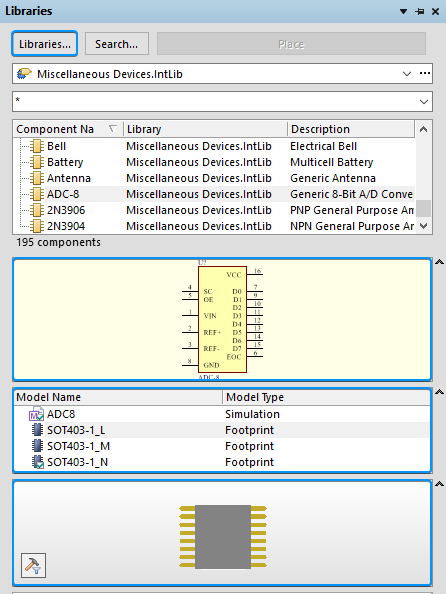Click the SOT403-1_L footprint icon
This screenshot has width=446, height=594.
click(x=37, y=430)
